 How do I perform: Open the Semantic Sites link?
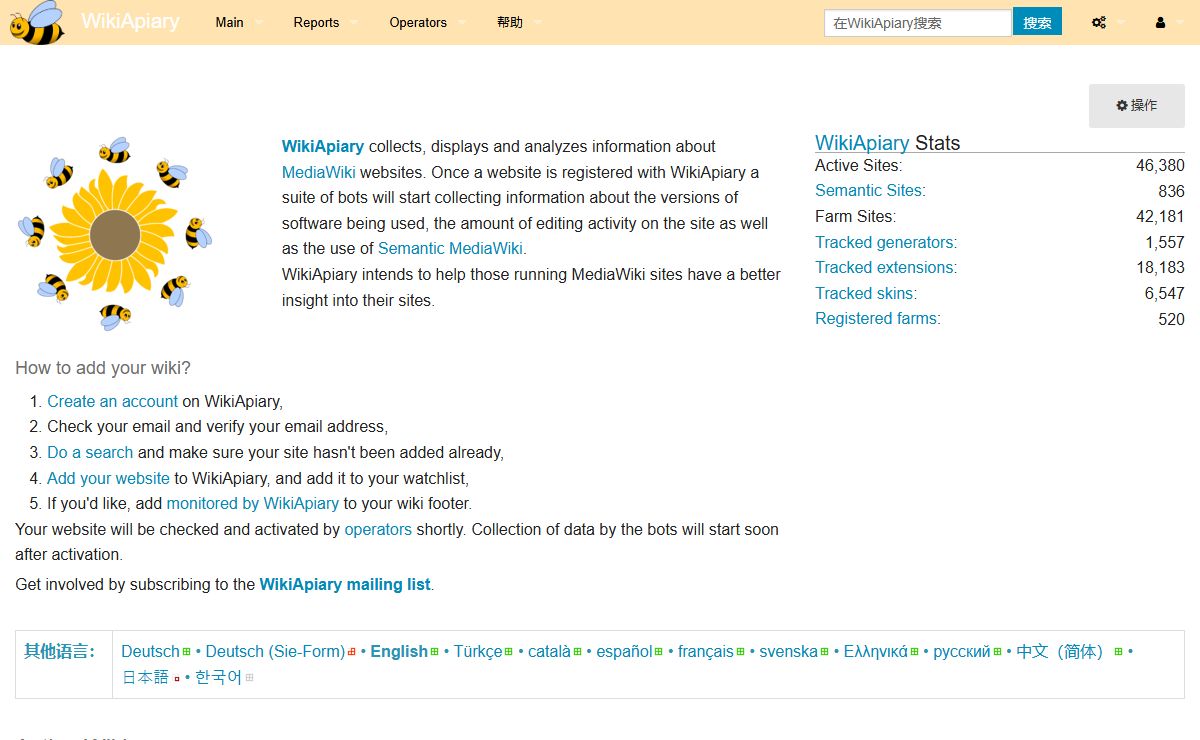tap(869, 190)
